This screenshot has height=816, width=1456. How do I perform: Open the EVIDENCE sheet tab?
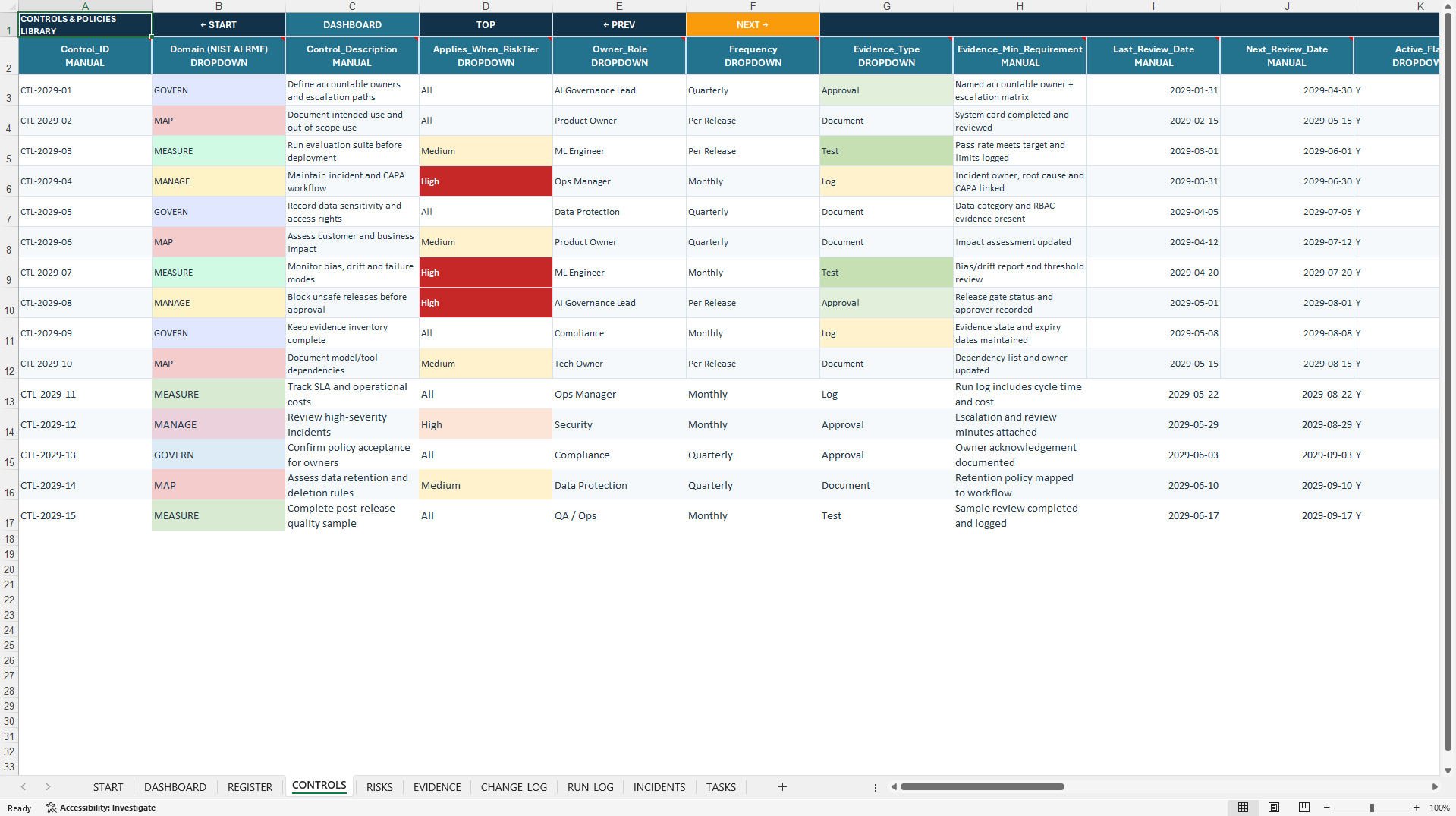(x=437, y=787)
